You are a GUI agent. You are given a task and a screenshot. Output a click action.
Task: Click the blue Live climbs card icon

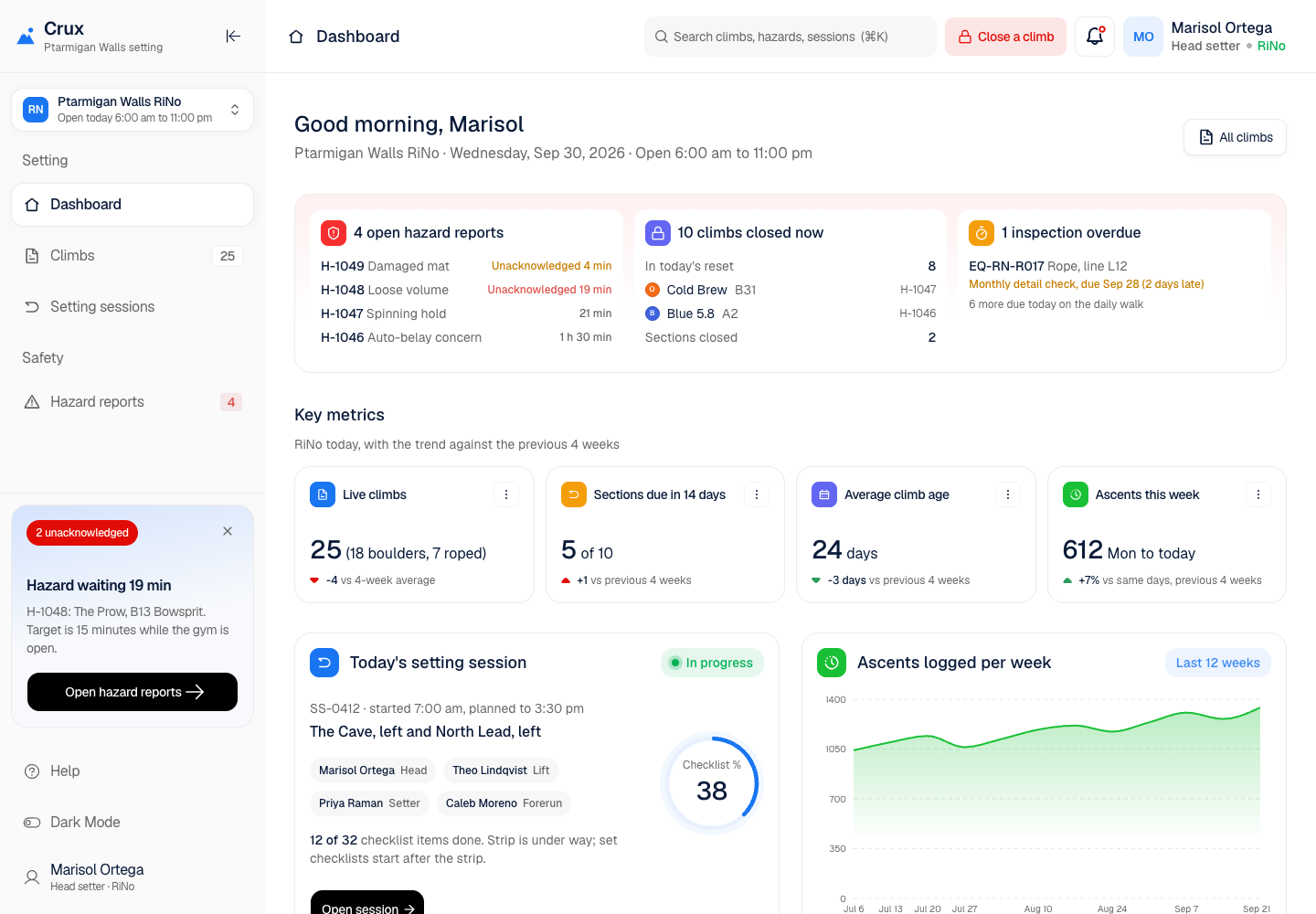323,494
